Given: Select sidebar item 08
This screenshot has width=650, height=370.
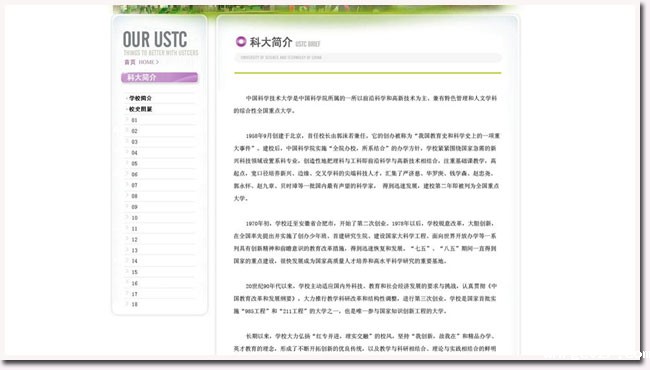Looking at the screenshot, I should [x=134, y=196].
